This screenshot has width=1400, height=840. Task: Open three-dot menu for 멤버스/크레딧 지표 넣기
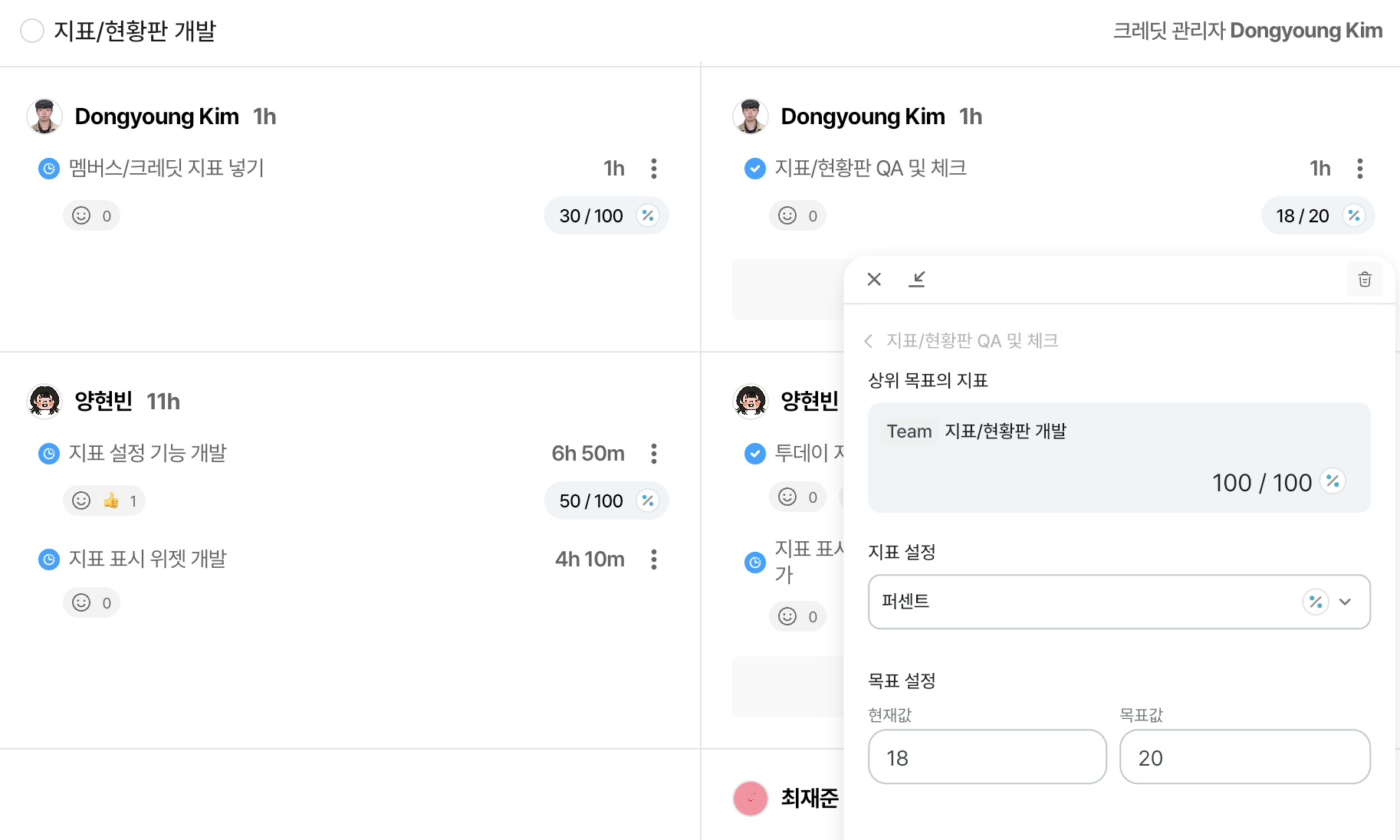(654, 169)
